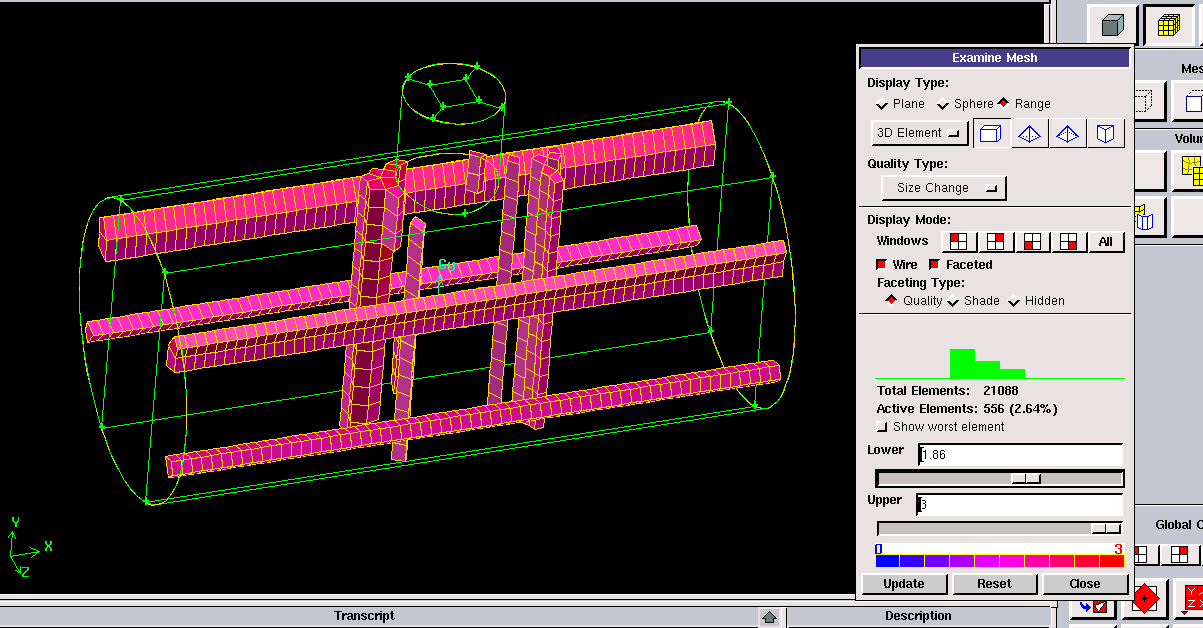The width and height of the screenshot is (1203, 628).
Task: Toggle the Wire display checkbox
Action: pyautogui.click(x=881, y=265)
